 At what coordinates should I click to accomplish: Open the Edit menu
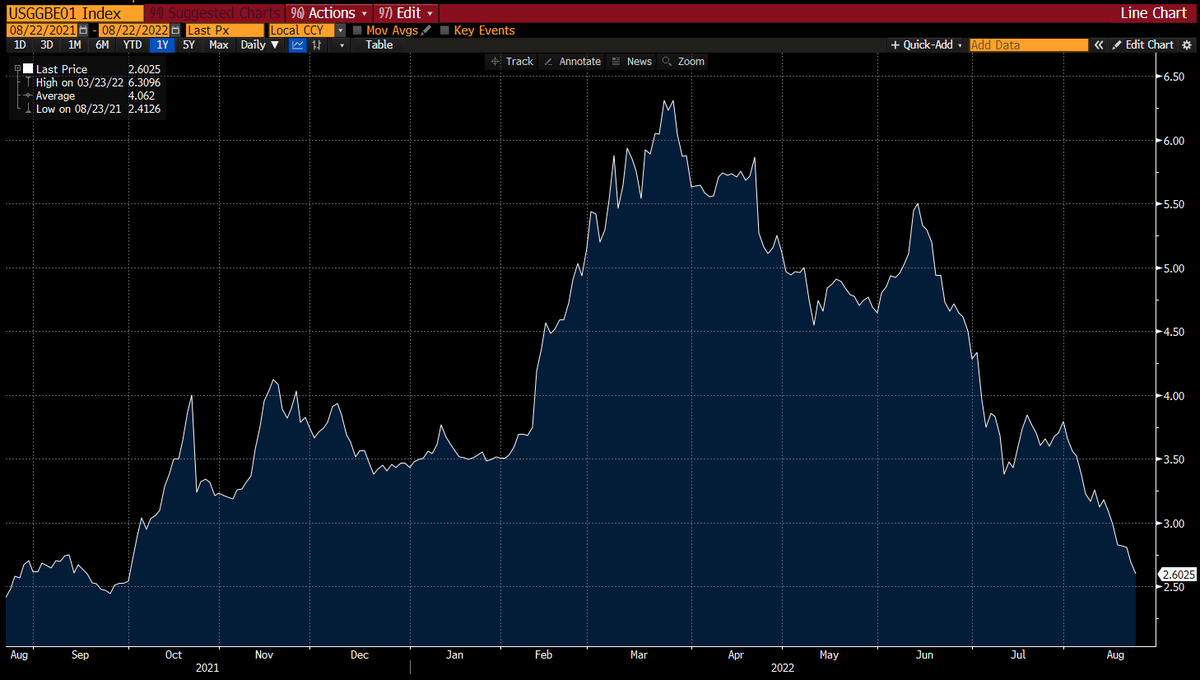pos(406,13)
